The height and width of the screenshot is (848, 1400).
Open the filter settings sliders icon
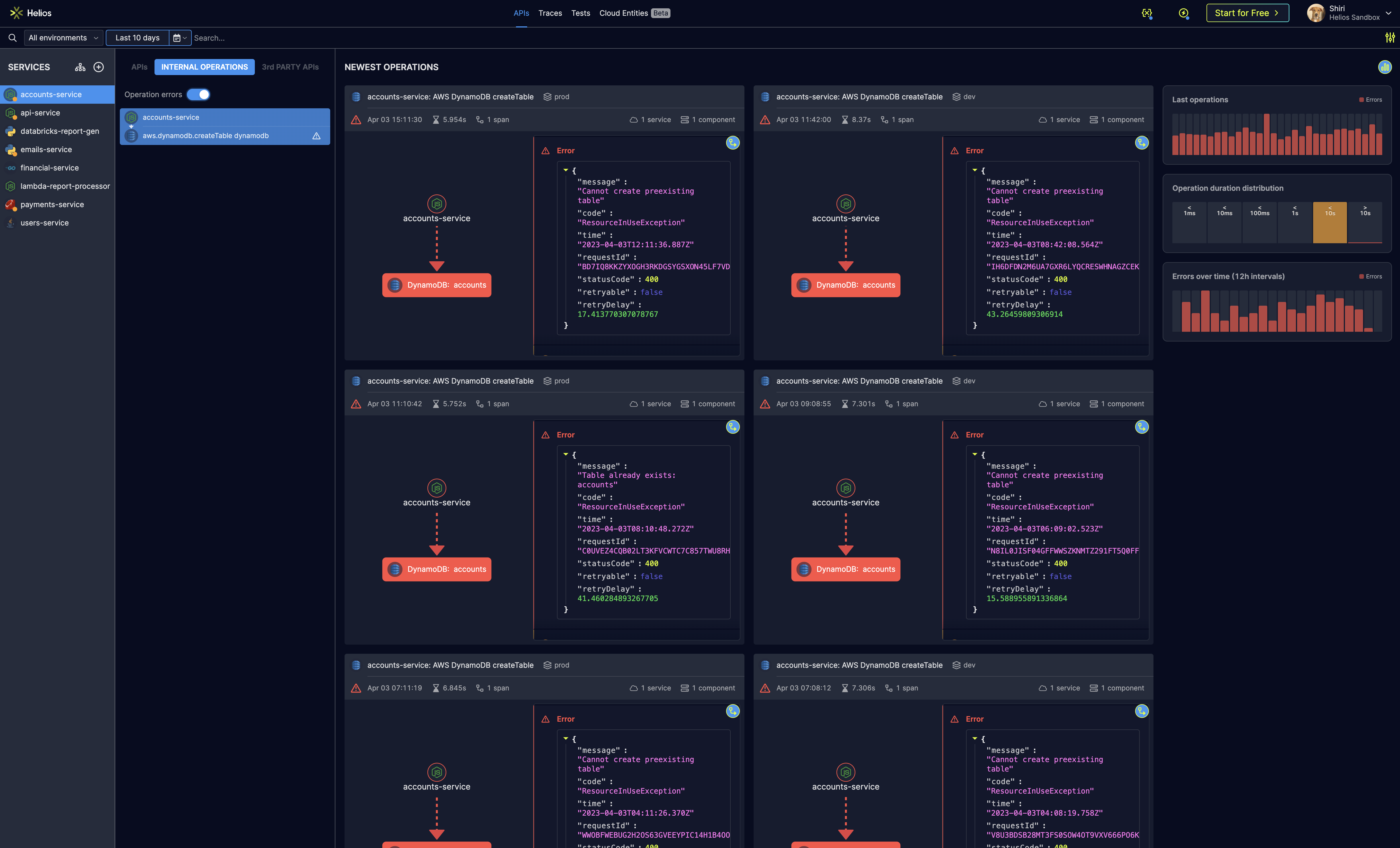[x=1390, y=38]
